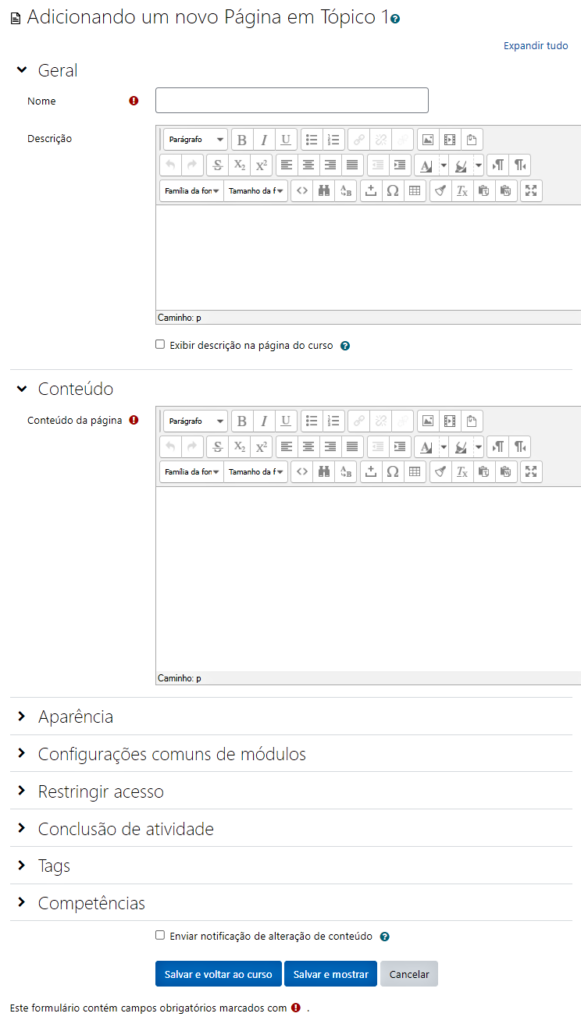Toggle fullscreen in Conteúdo da página editor
The width and height of the screenshot is (581, 1024).
[531, 472]
